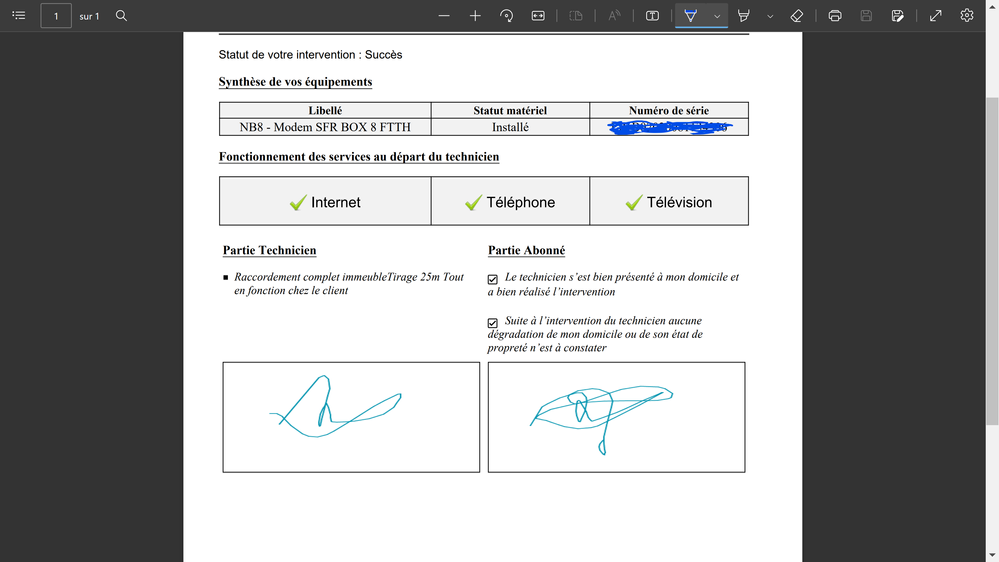Screen dimensions: 999x562
Task: Toggle the Highlight marker tool
Action: (744, 16)
